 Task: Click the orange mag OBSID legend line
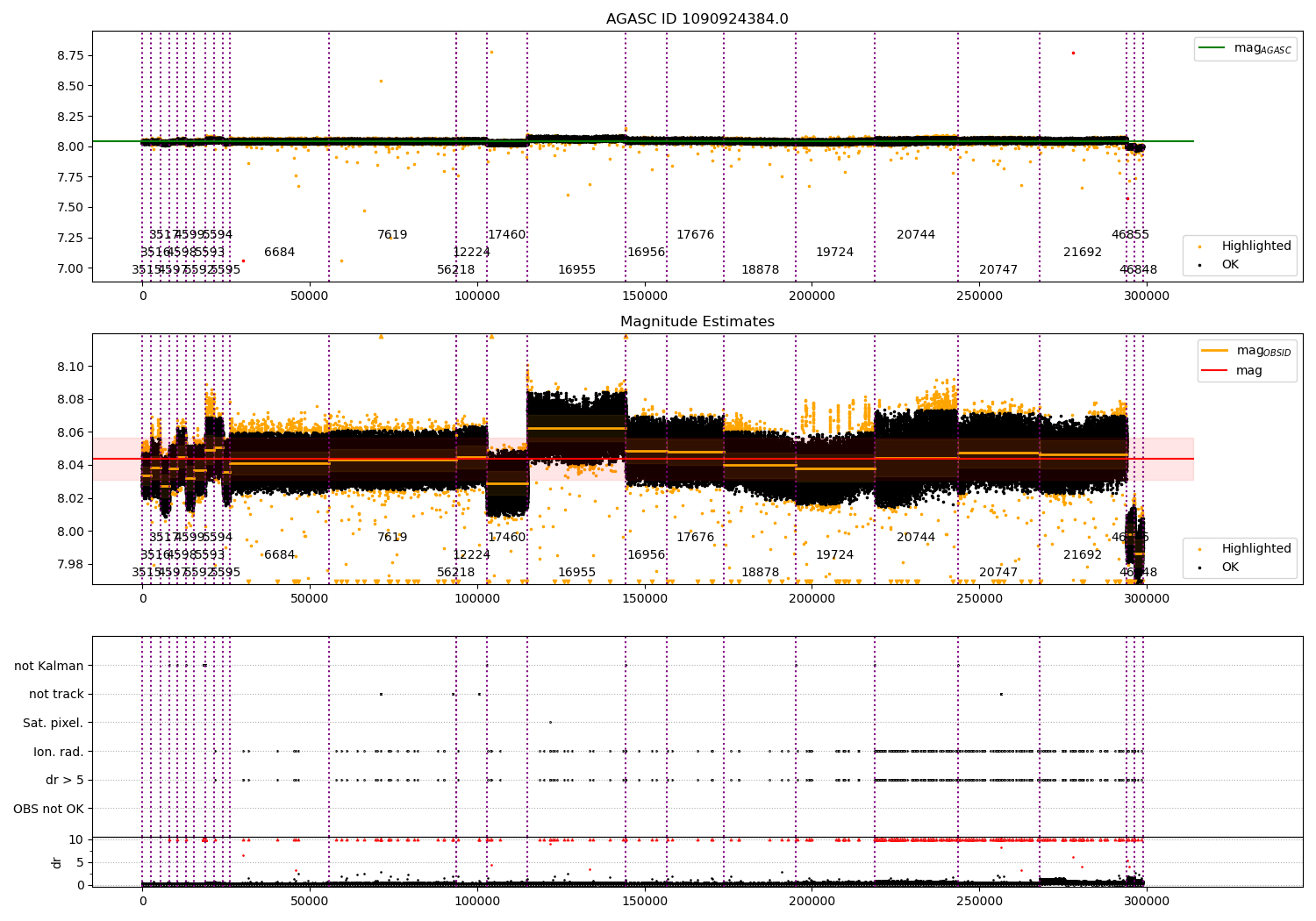(1215, 351)
